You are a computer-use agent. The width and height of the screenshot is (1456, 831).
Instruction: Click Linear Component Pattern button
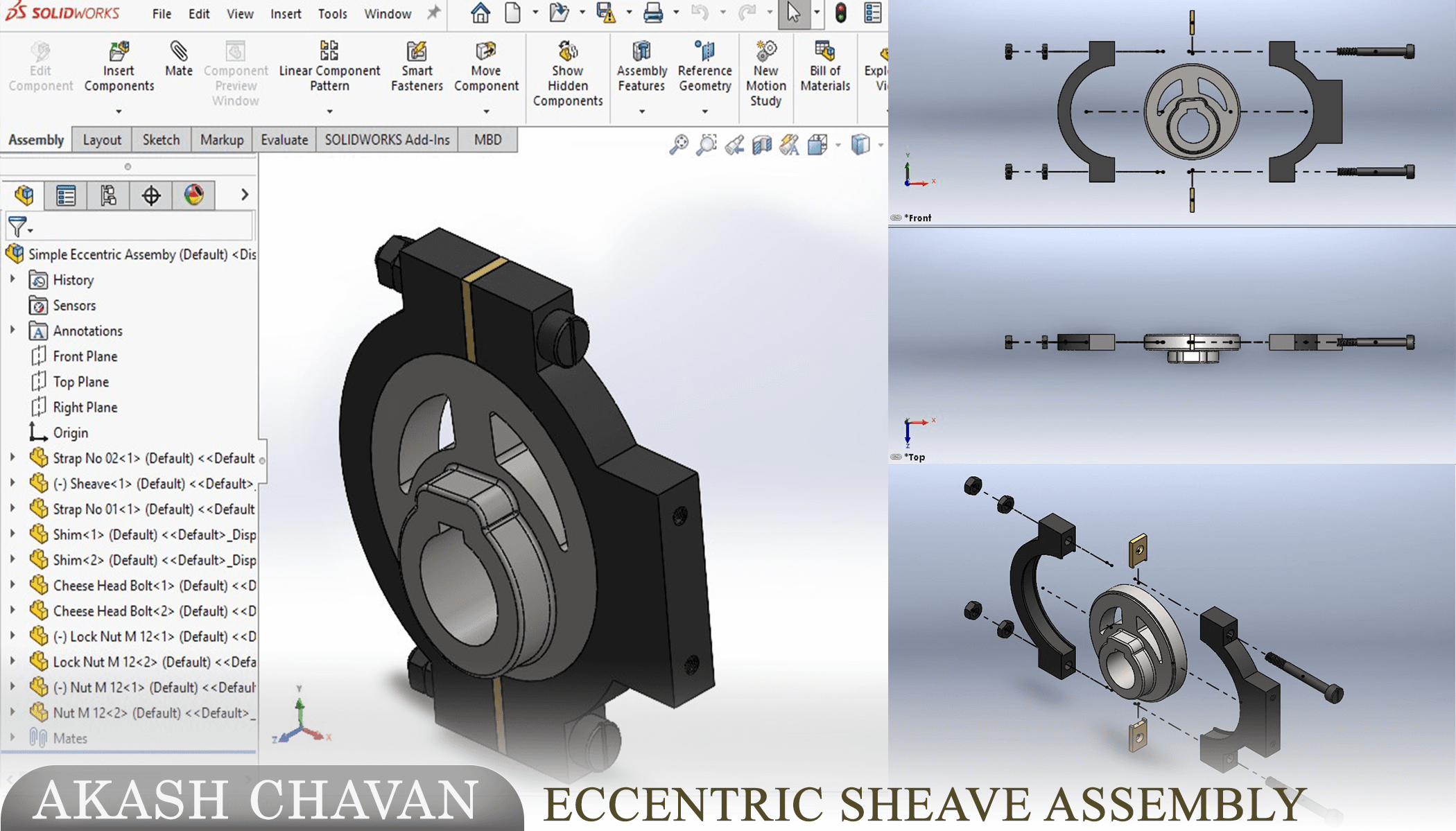[x=329, y=67]
